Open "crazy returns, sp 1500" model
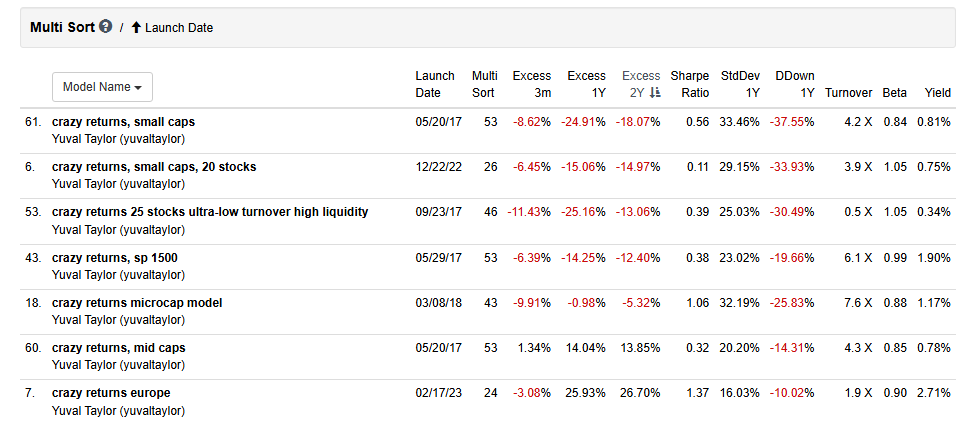 coord(115,258)
